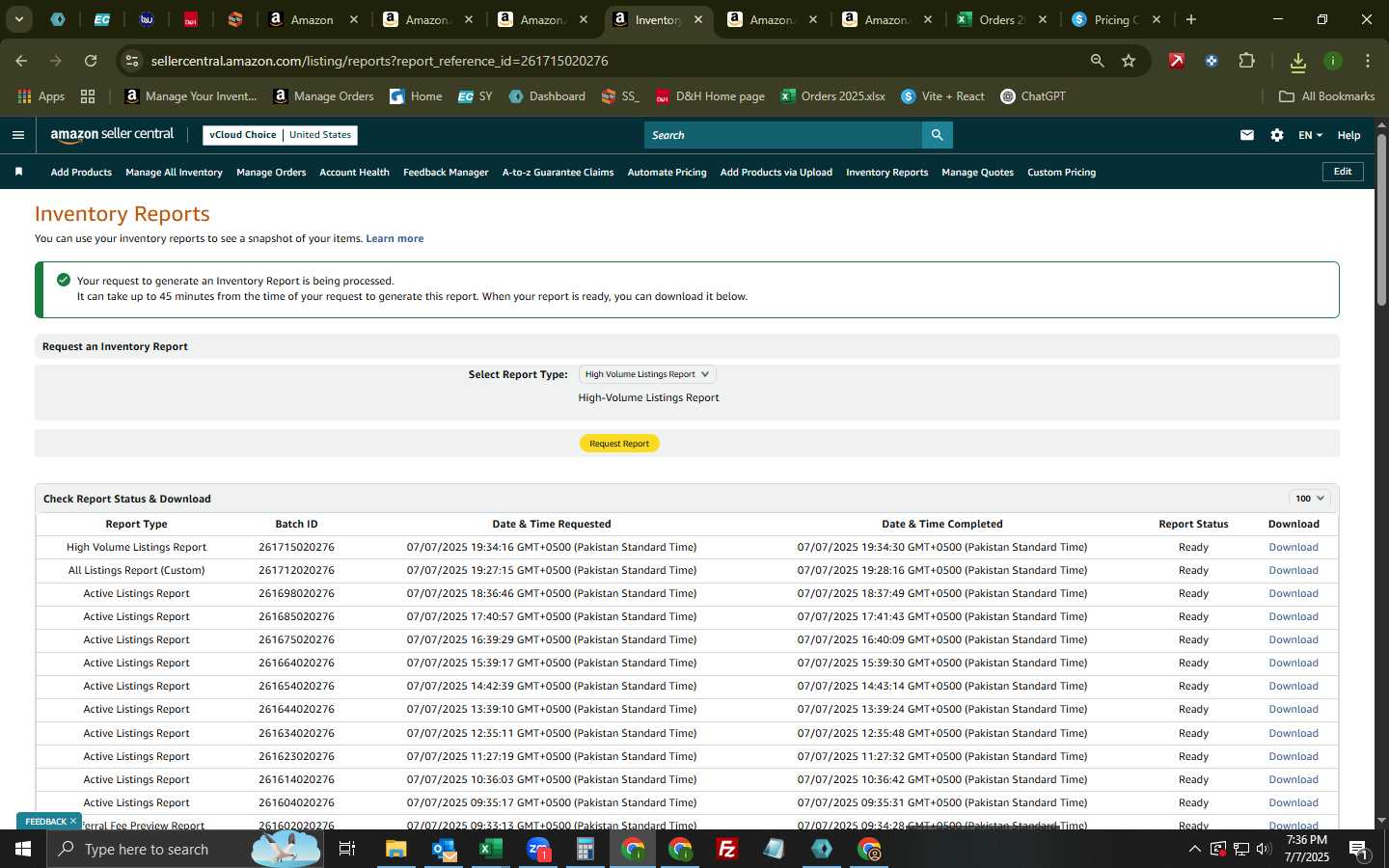Click the yellow Request Report button
1389x868 pixels.
point(619,444)
